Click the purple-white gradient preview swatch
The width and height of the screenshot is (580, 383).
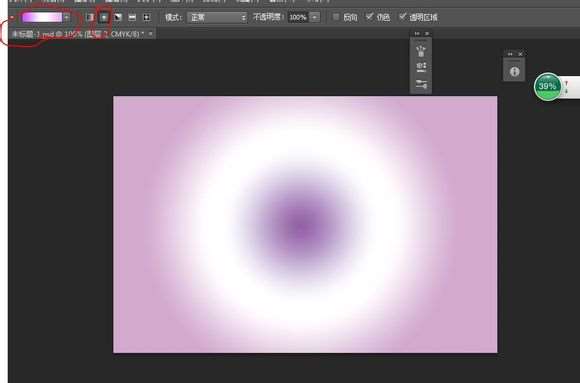pyautogui.click(x=42, y=17)
